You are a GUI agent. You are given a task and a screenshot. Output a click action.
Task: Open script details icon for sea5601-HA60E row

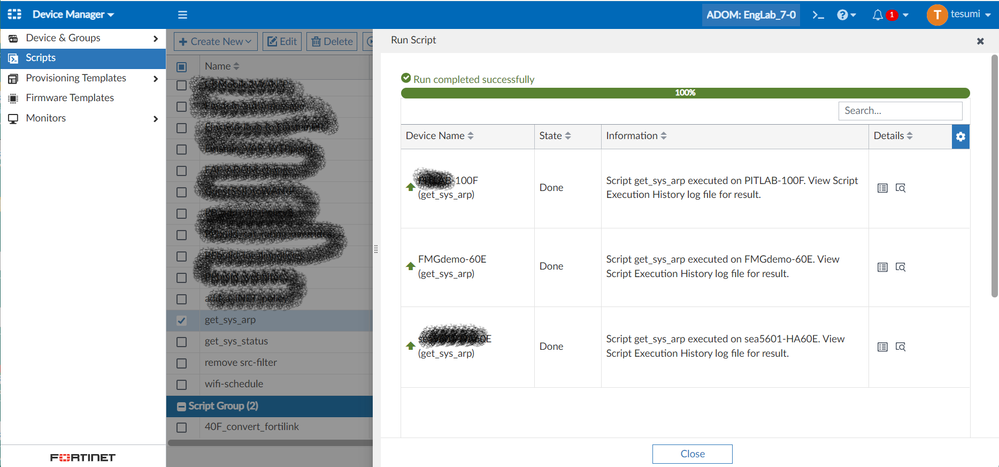(x=882, y=347)
